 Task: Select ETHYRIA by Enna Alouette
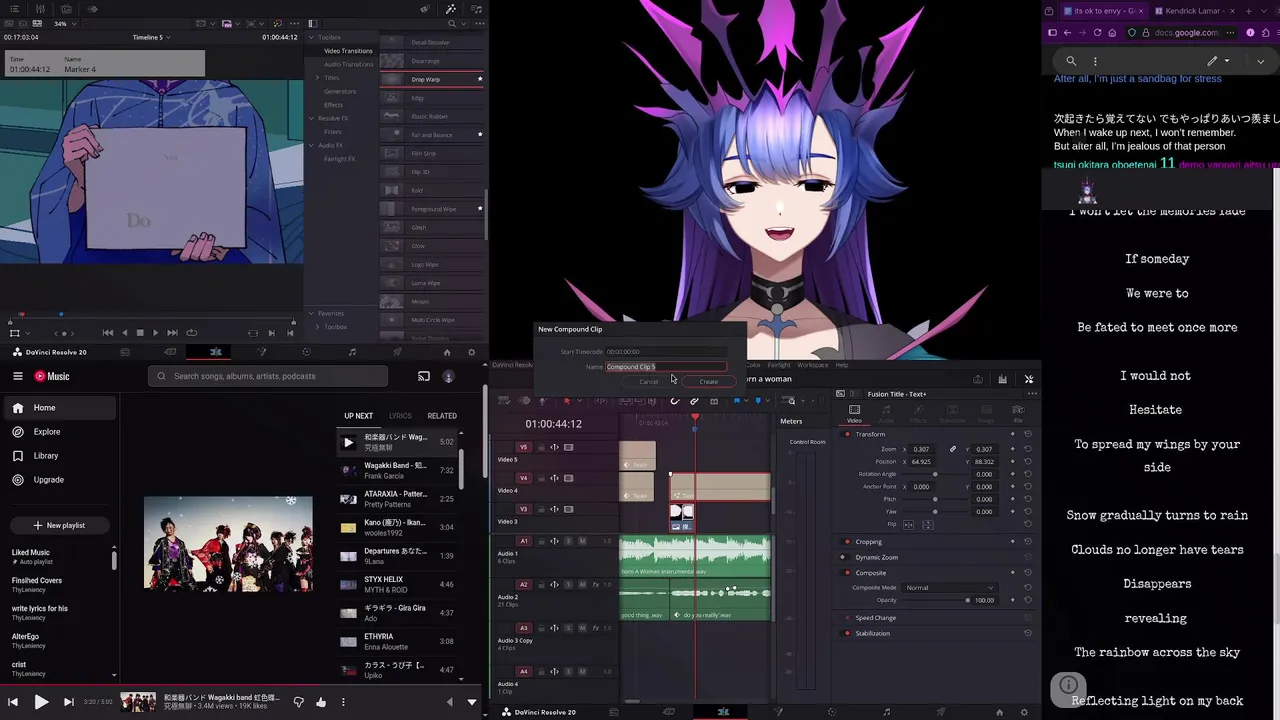point(397,641)
